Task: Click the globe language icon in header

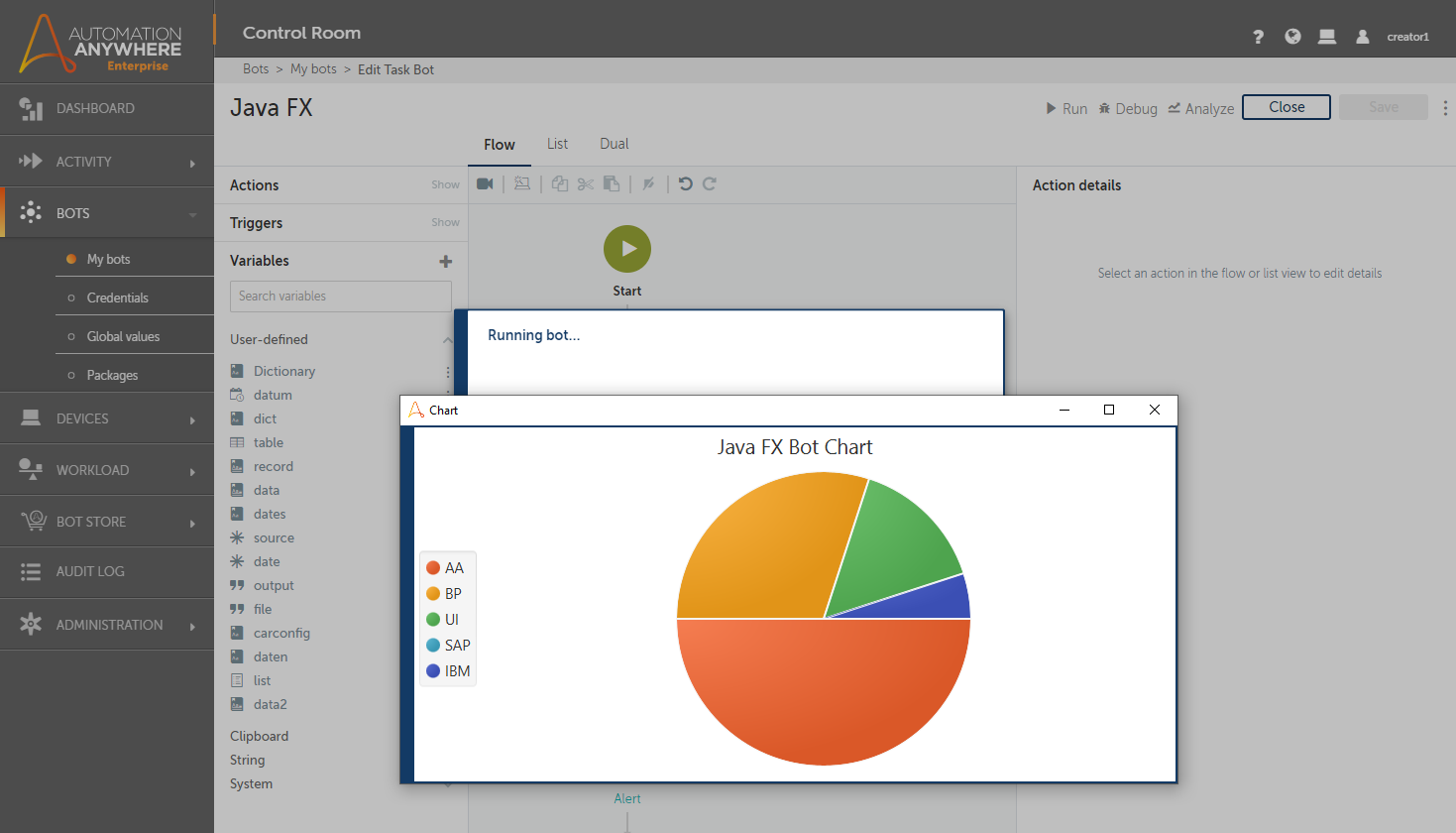Action: [x=1292, y=37]
